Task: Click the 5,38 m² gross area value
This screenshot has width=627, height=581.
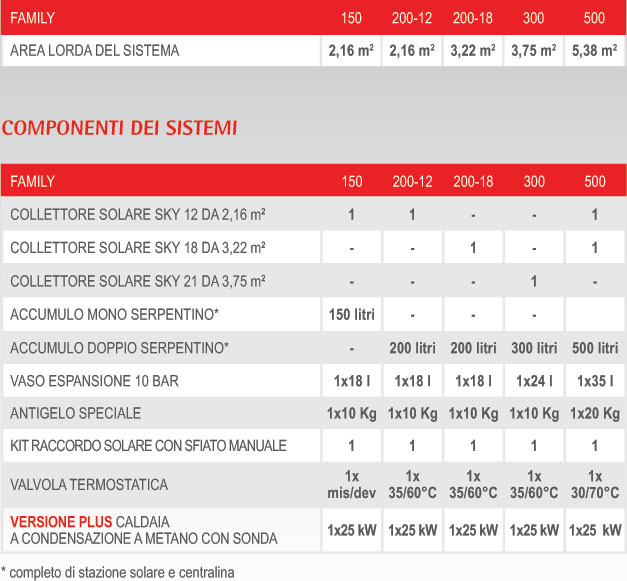Action: pos(595,51)
